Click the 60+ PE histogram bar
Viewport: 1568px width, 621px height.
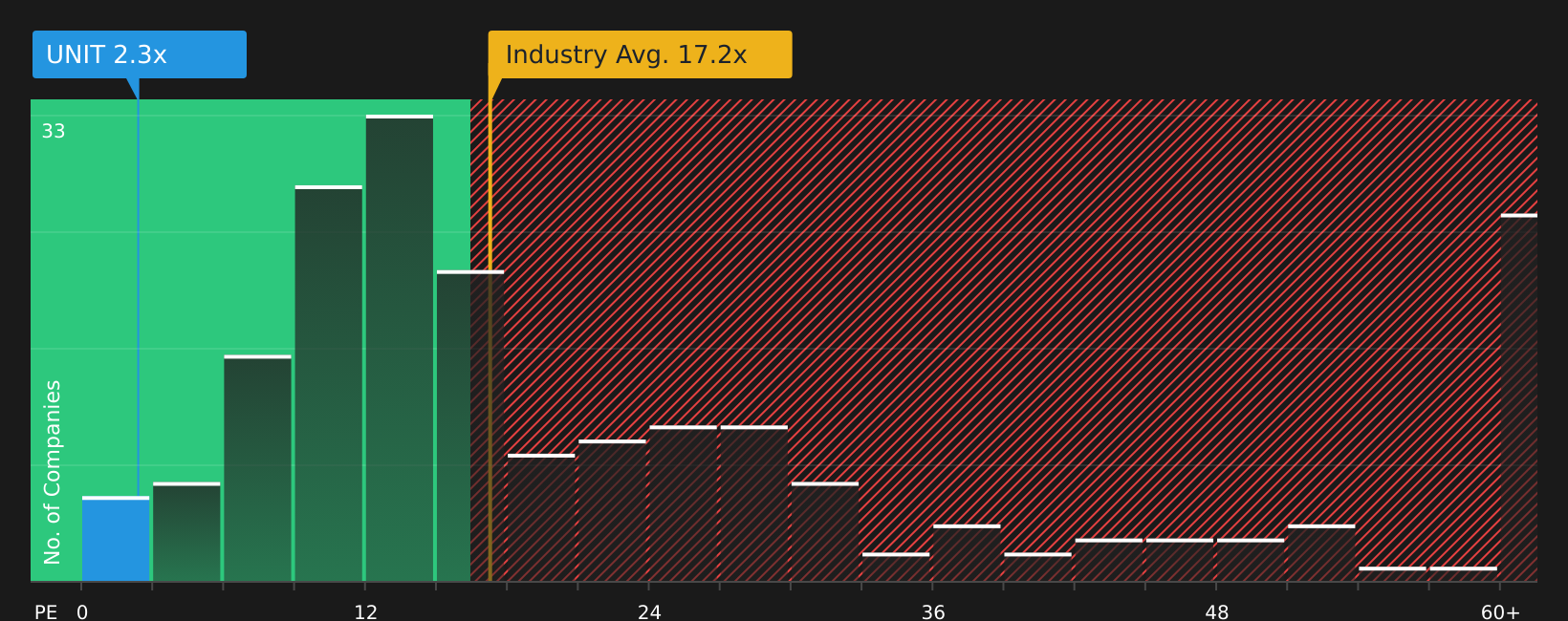point(1519,397)
